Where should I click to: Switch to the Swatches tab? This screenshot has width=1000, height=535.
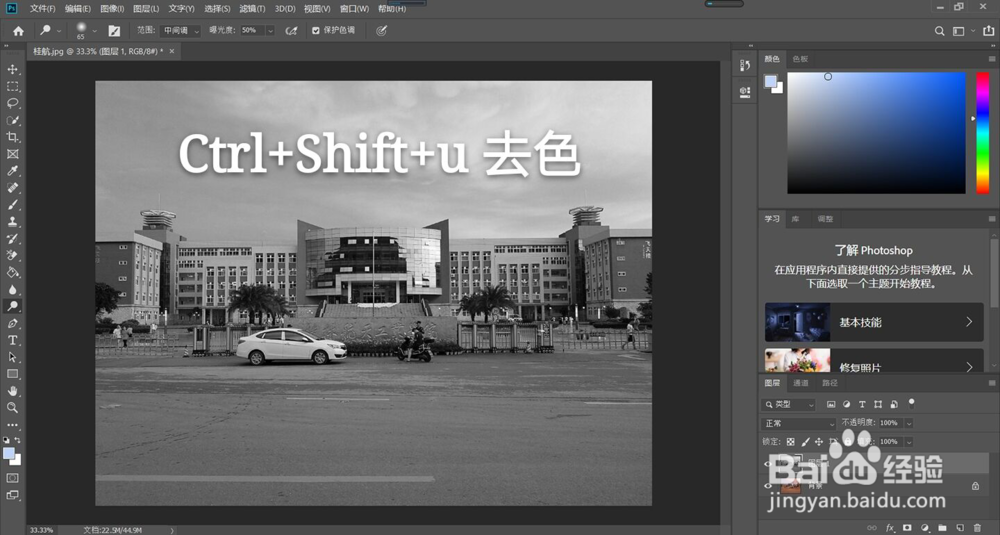click(x=800, y=59)
